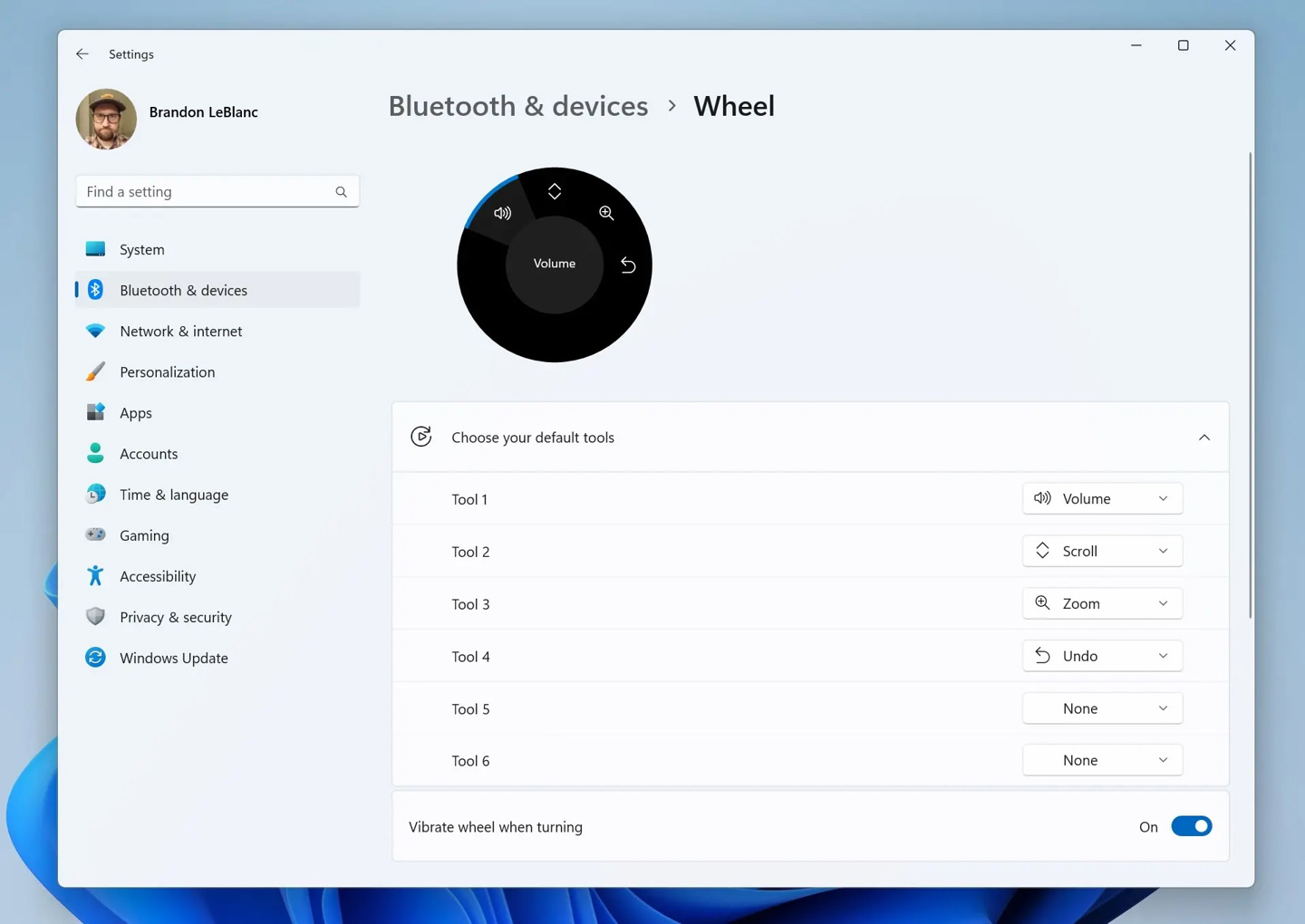Viewport: 1305px width, 924px height.
Task: Open Gaming settings via the Xbox icon
Action: pos(95,534)
